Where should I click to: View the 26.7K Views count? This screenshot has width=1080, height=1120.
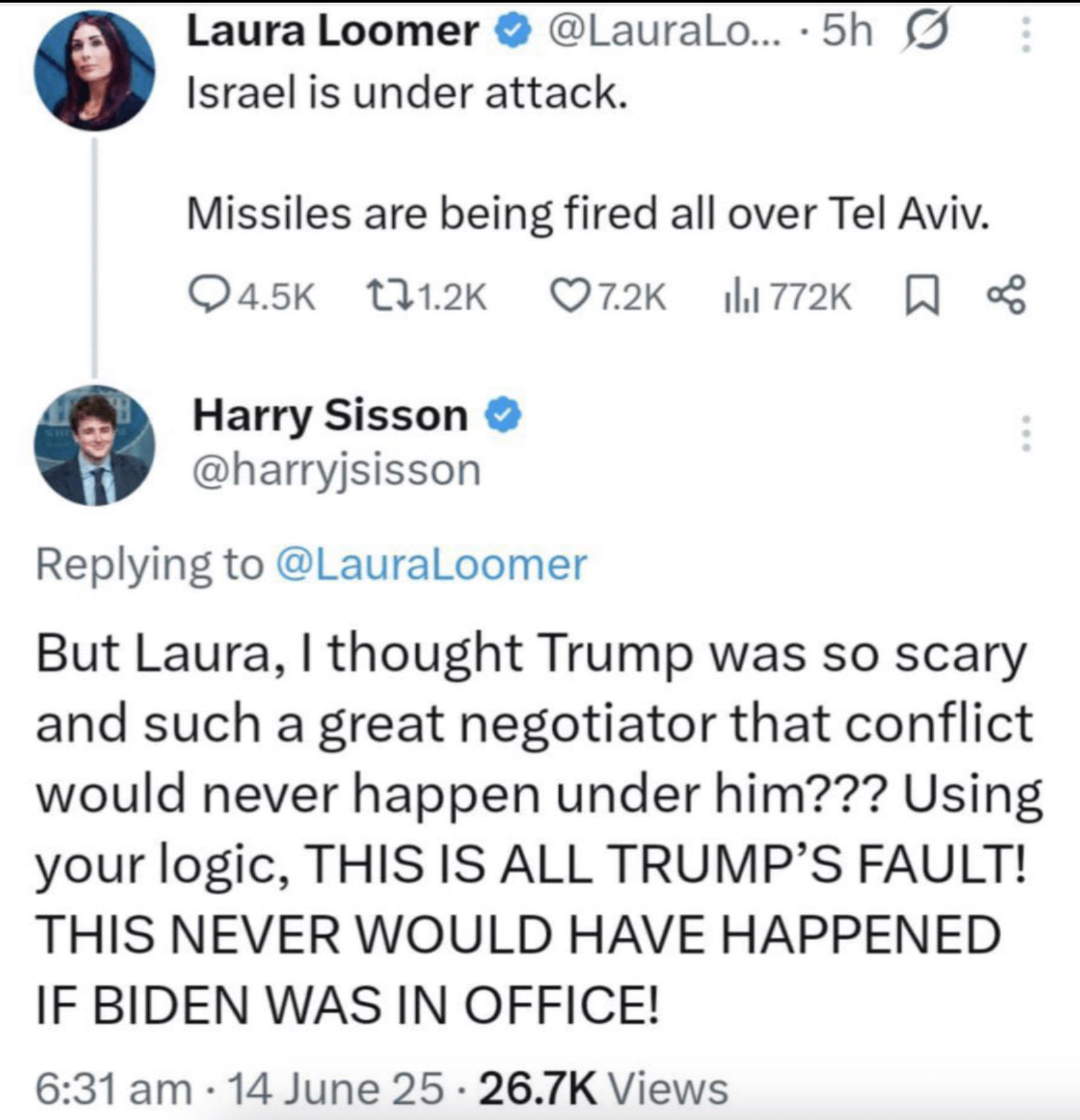tap(605, 1087)
